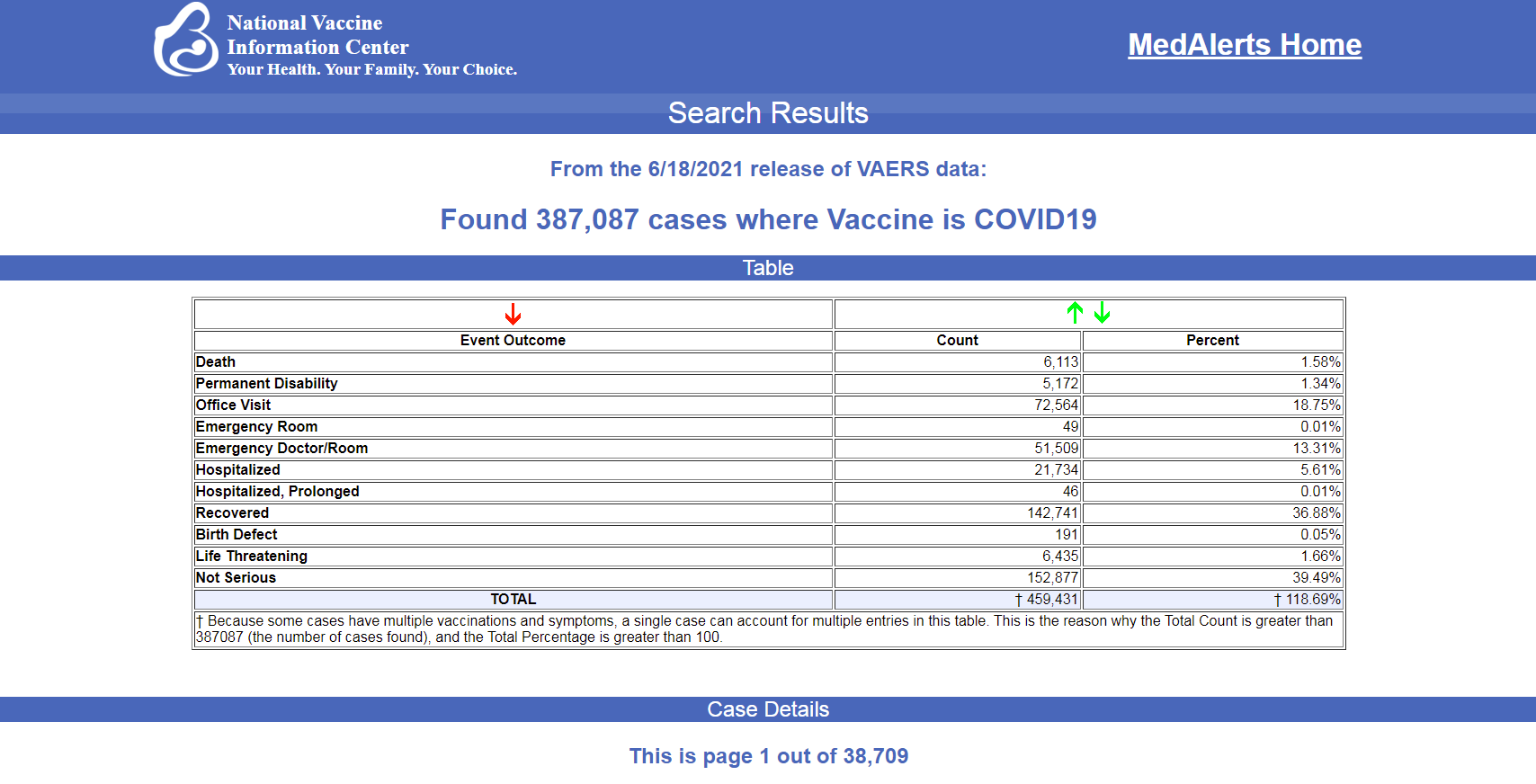Screen dimensions: 1536x784
Task: Click the Percent column header
Action: [x=1211, y=341]
